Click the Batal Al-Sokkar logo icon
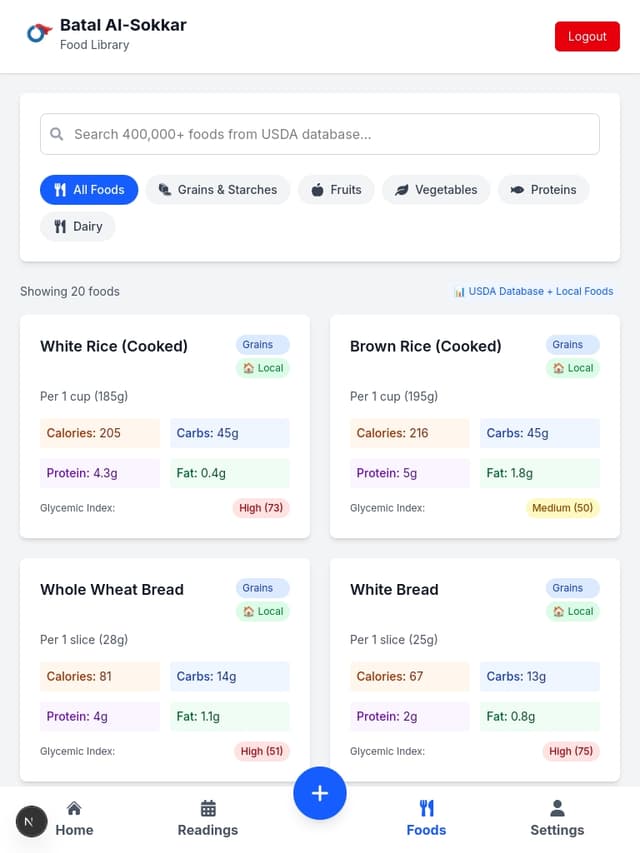This screenshot has width=640, height=853. click(39, 33)
